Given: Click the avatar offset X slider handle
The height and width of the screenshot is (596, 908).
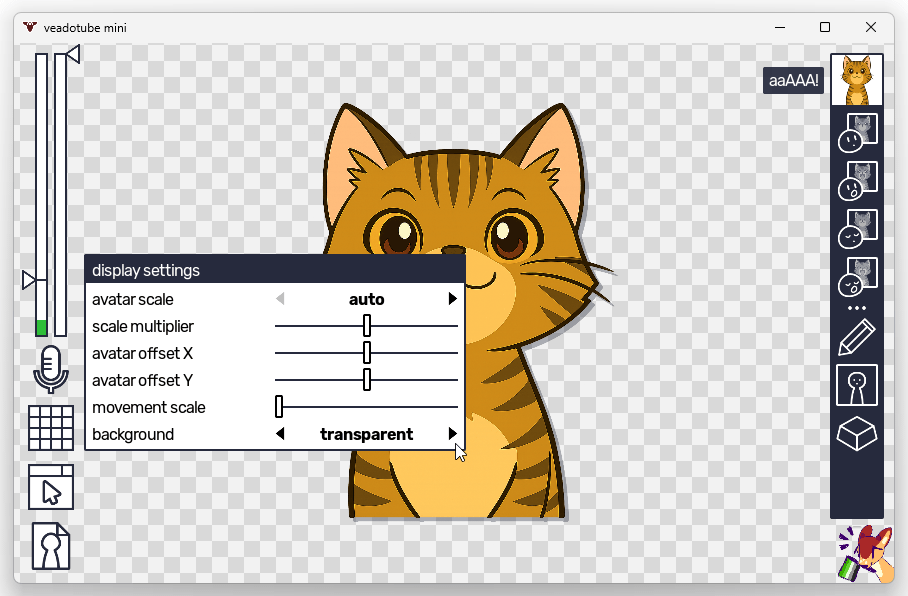Looking at the screenshot, I should pos(367,353).
